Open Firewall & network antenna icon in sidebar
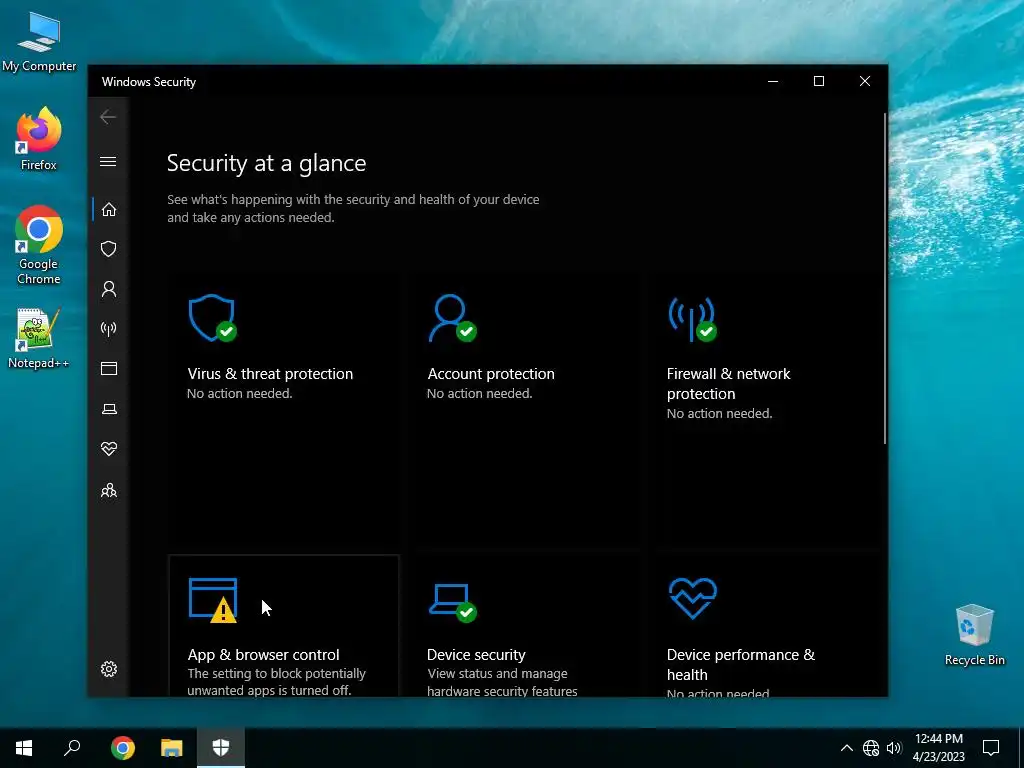 (x=108, y=328)
